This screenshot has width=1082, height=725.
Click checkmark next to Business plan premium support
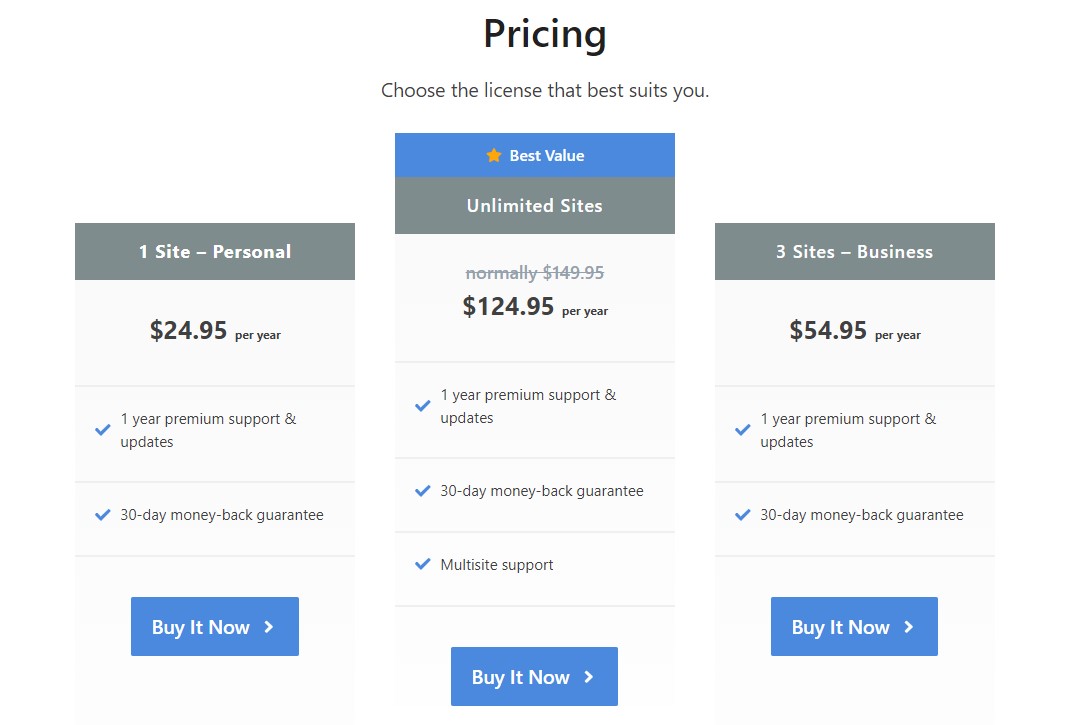point(742,430)
